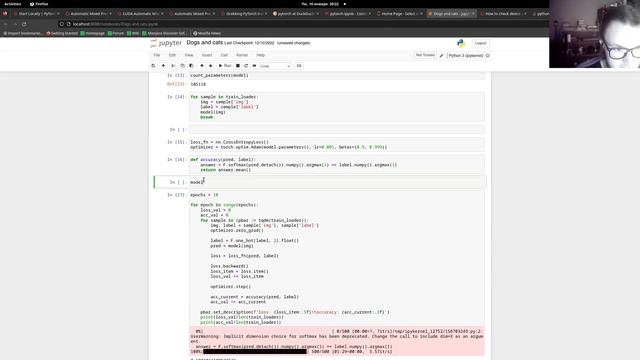
Task: Select the def accuracy function cell
Action: [337, 165]
